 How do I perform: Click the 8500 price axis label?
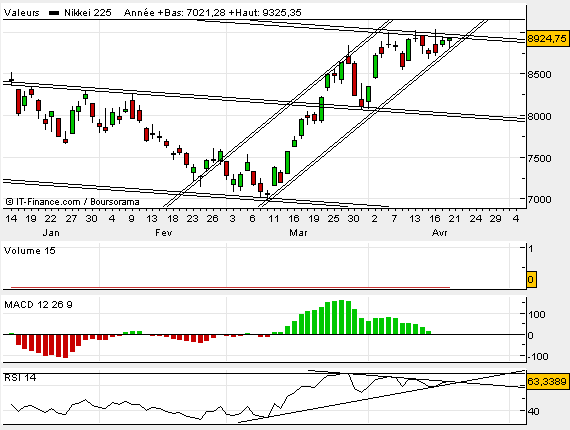pos(539,75)
